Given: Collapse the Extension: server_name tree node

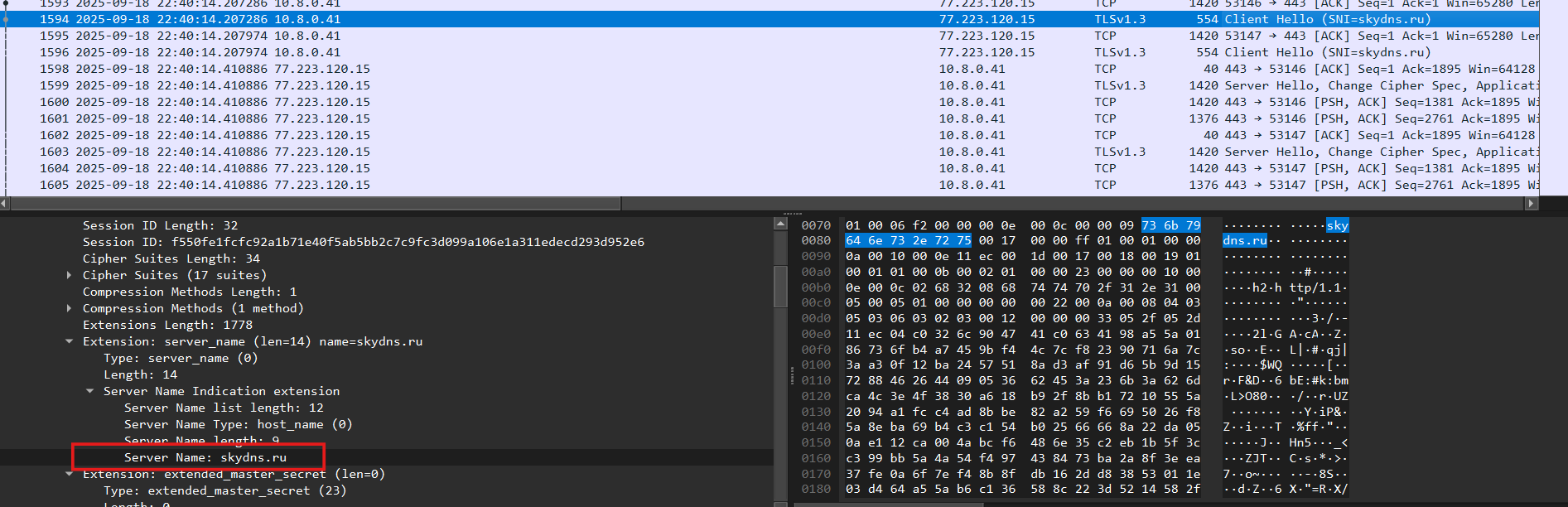Looking at the screenshot, I should (x=69, y=341).
